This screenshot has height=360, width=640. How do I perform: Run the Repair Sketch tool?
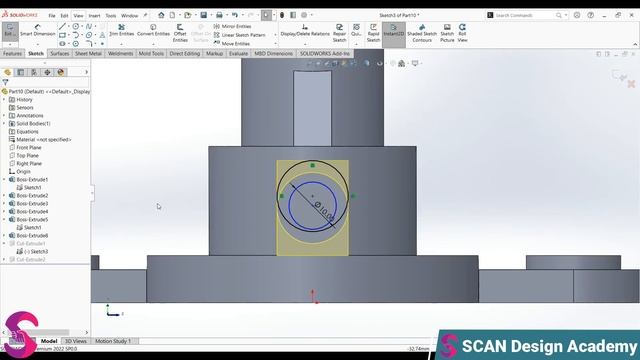point(339,33)
